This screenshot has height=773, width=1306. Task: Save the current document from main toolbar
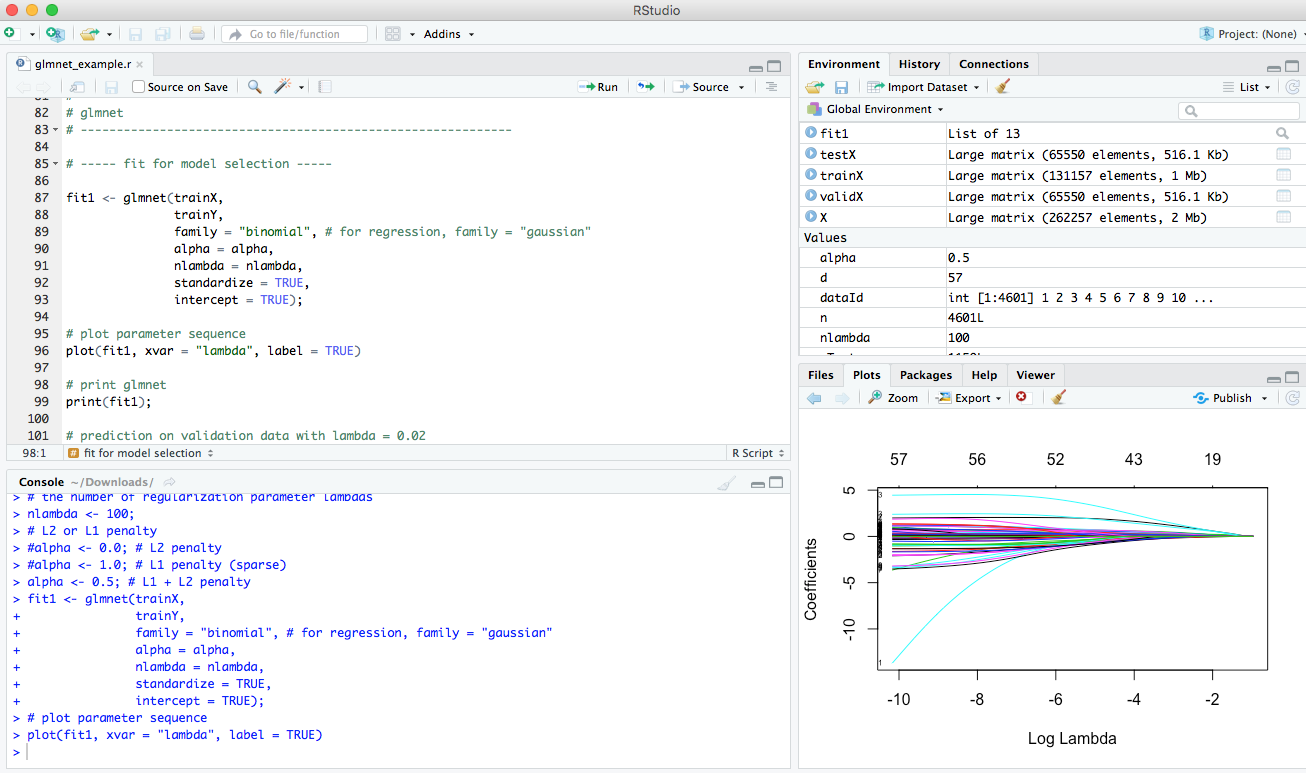point(136,33)
